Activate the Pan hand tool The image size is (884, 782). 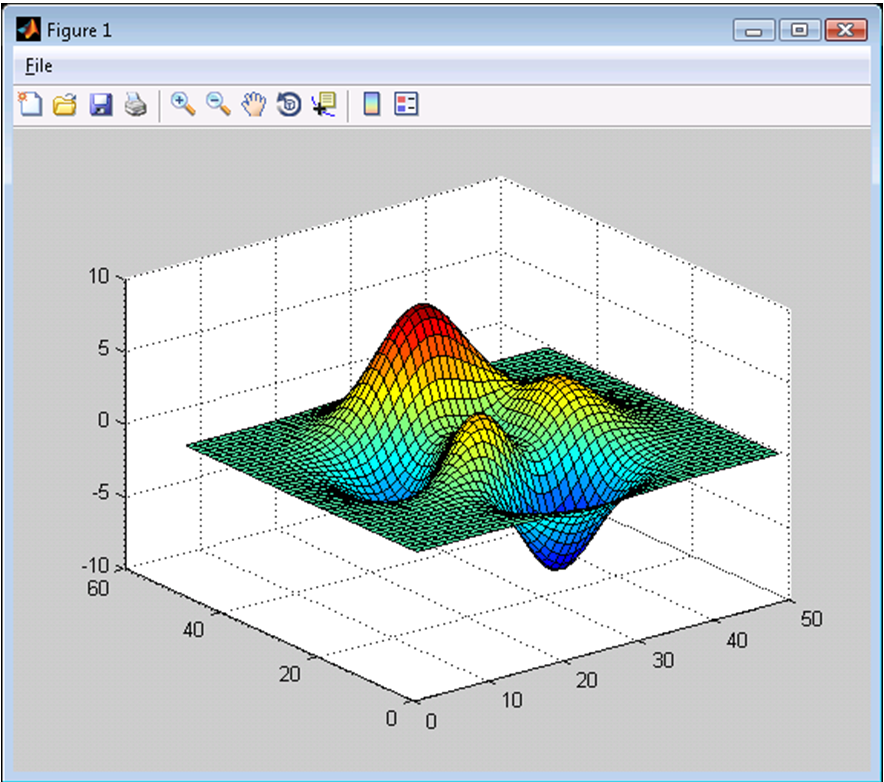(254, 104)
